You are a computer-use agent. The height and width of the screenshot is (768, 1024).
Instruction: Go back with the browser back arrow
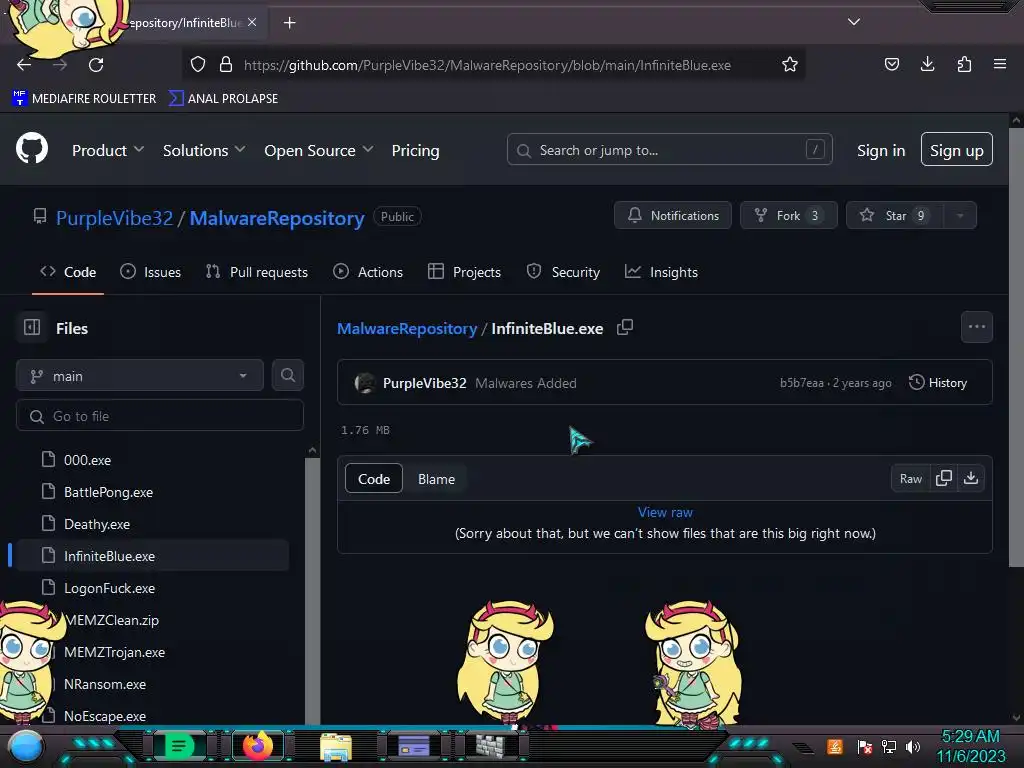click(x=24, y=65)
